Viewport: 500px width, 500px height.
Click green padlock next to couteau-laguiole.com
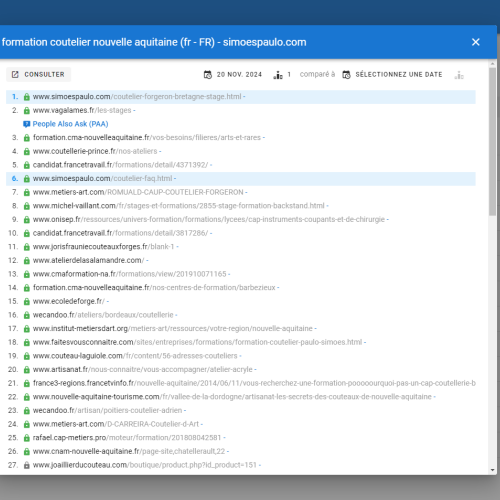tap(27, 357)
